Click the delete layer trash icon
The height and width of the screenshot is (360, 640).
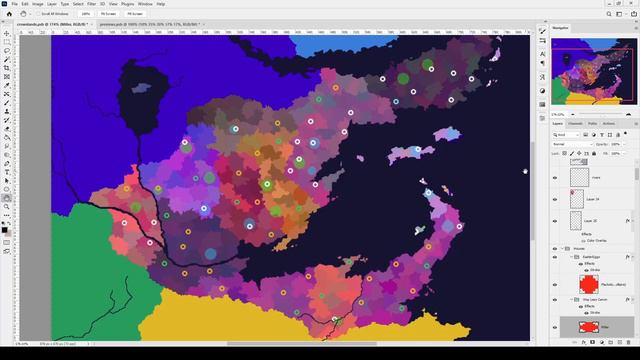click(629, 342)
